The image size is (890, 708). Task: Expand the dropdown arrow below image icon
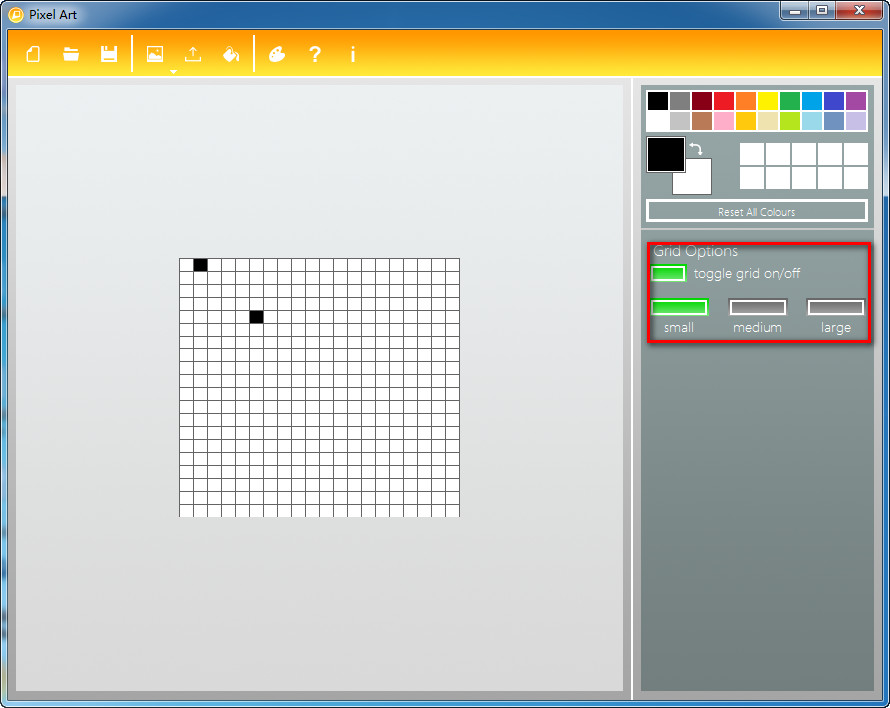point(173,72)
